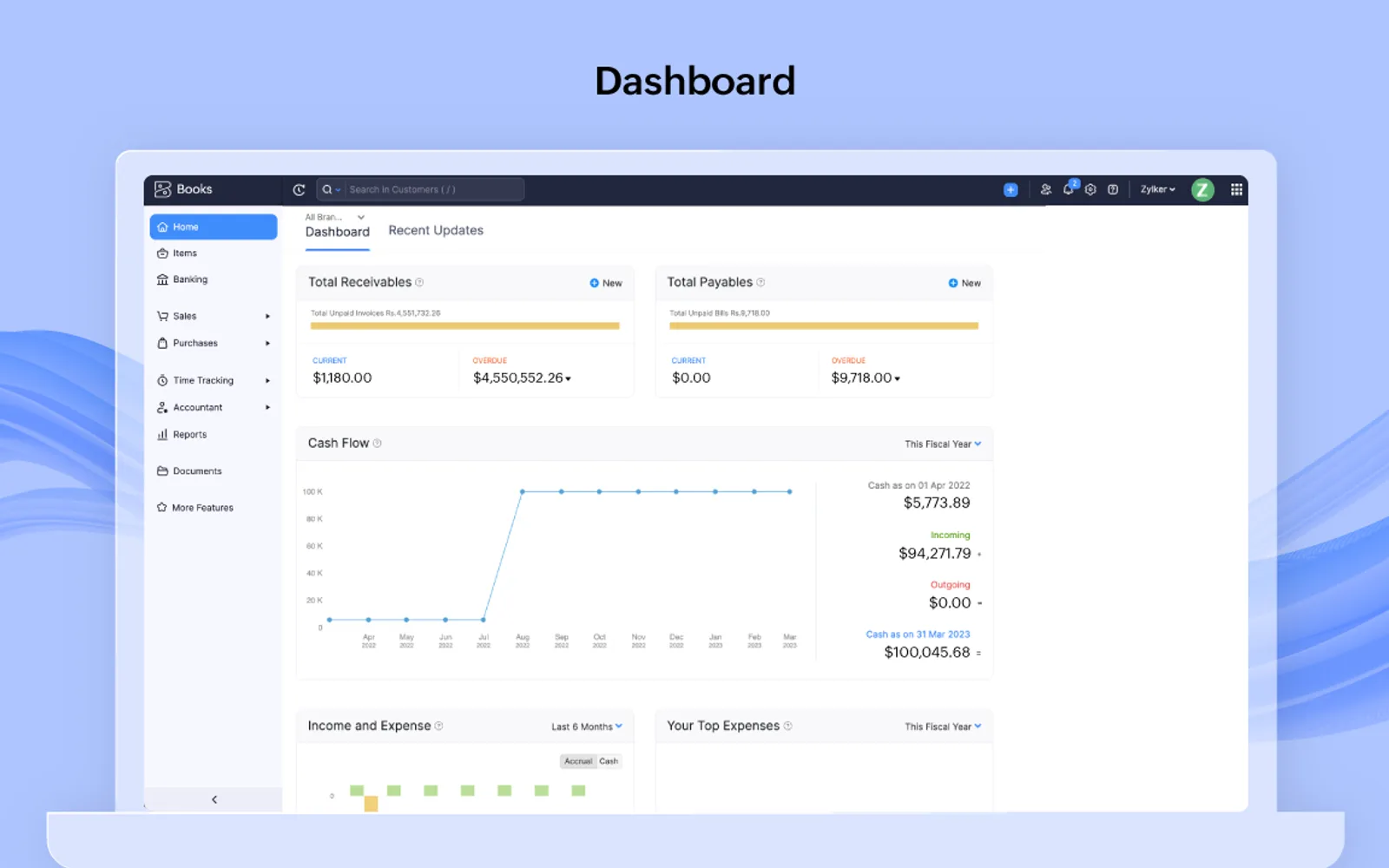
Task: Click the Time Tracking clock icon
Action: [x=162, y=381]
